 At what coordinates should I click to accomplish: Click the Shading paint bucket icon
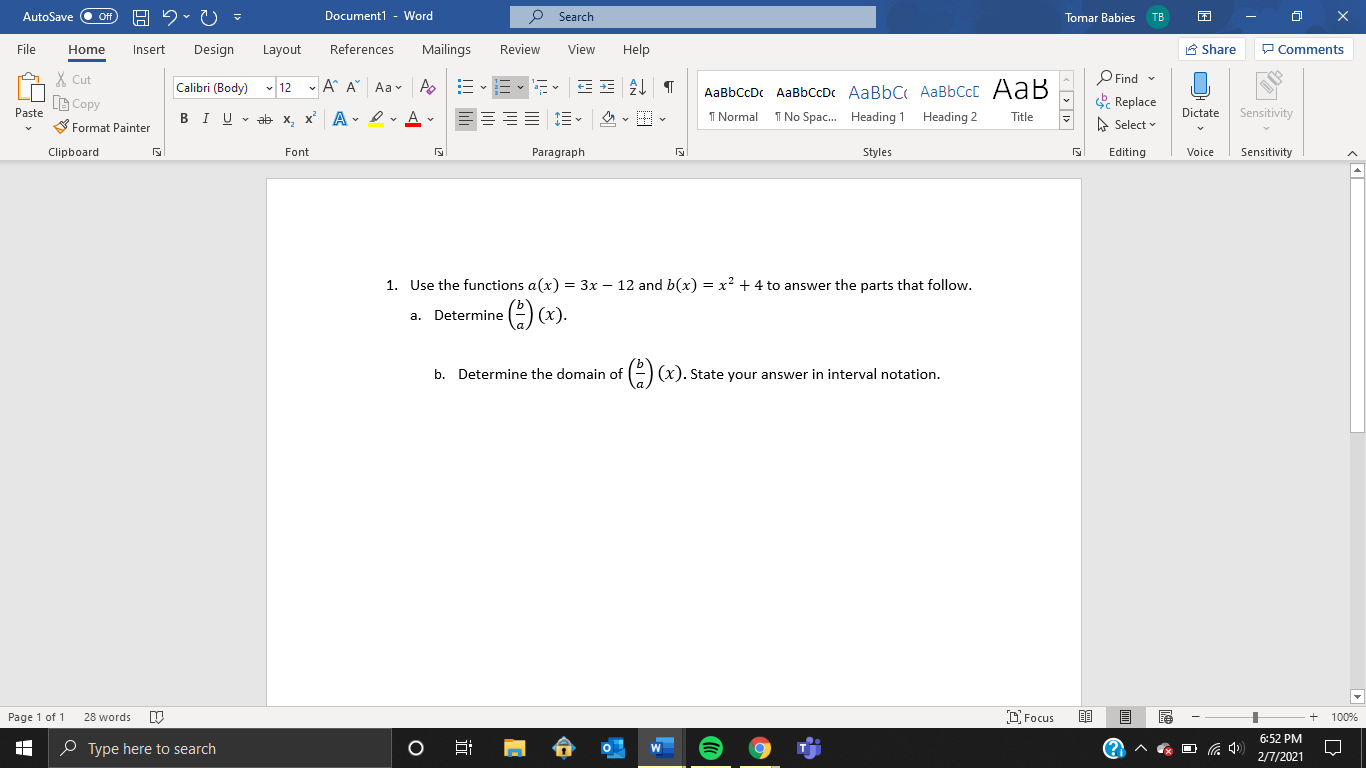point(607,120)
